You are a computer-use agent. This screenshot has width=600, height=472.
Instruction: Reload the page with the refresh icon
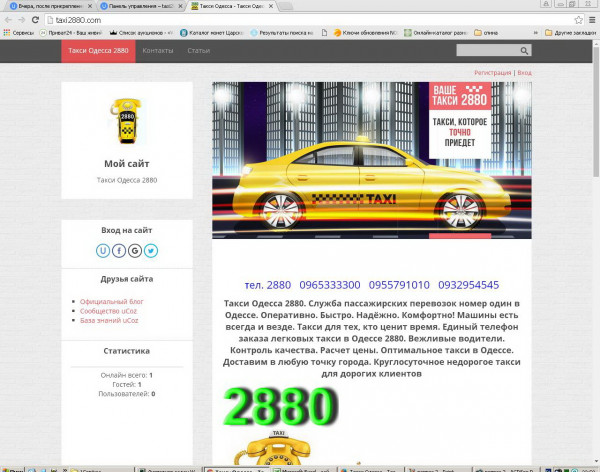pyautogui.click(x=36, y=19)
